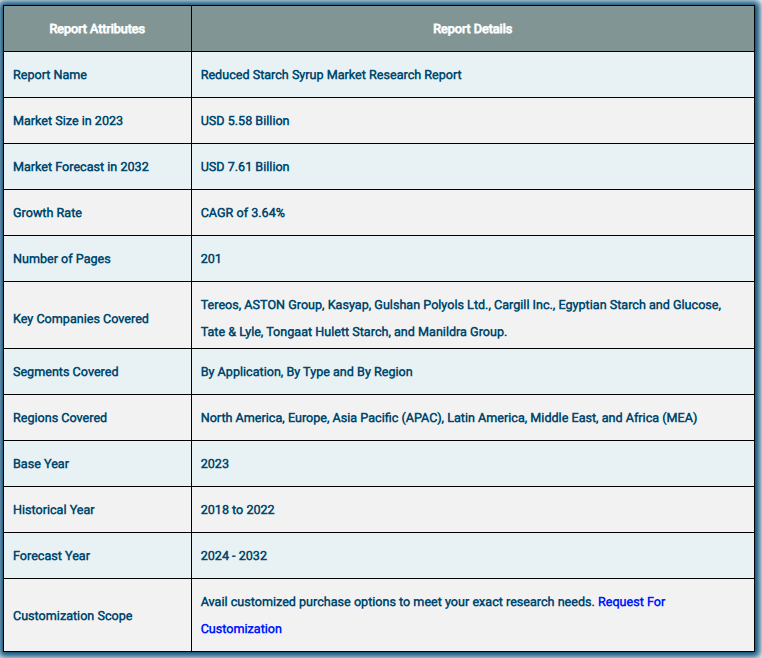
Task: Select the 2024 - 2032 value
Action: pyautogui.click(x=234, y=556)
